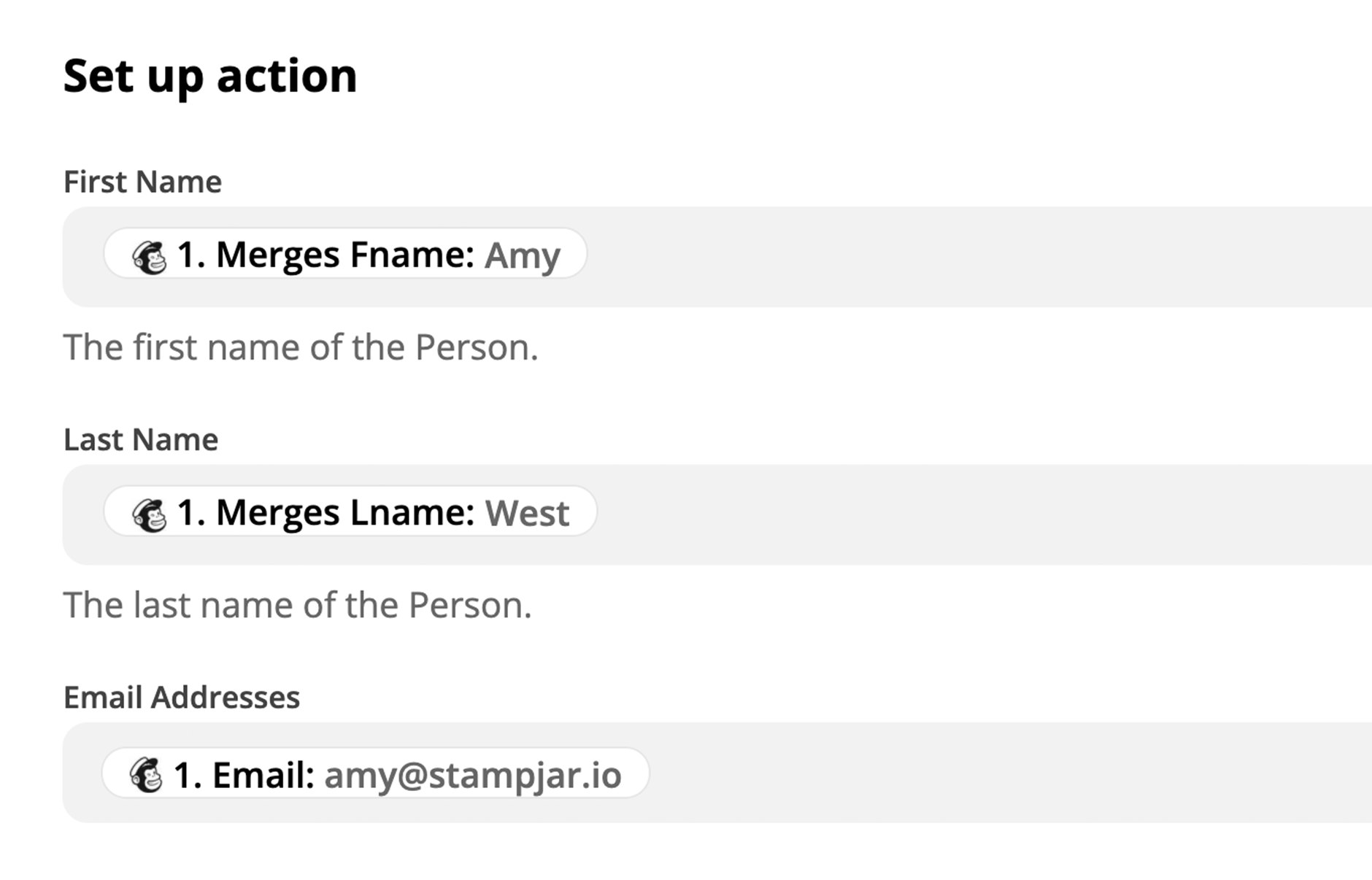Click the 'First Name' field label

click(142, 182)
